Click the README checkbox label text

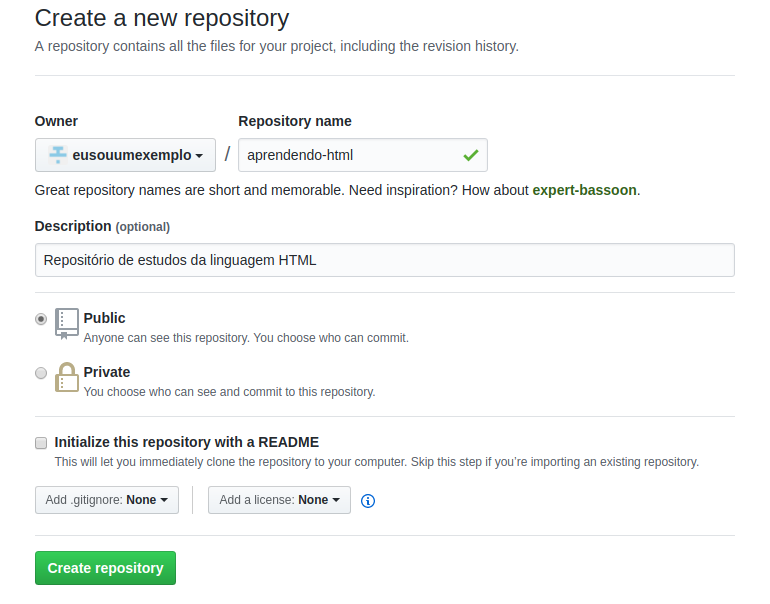(x=187, y=442)
